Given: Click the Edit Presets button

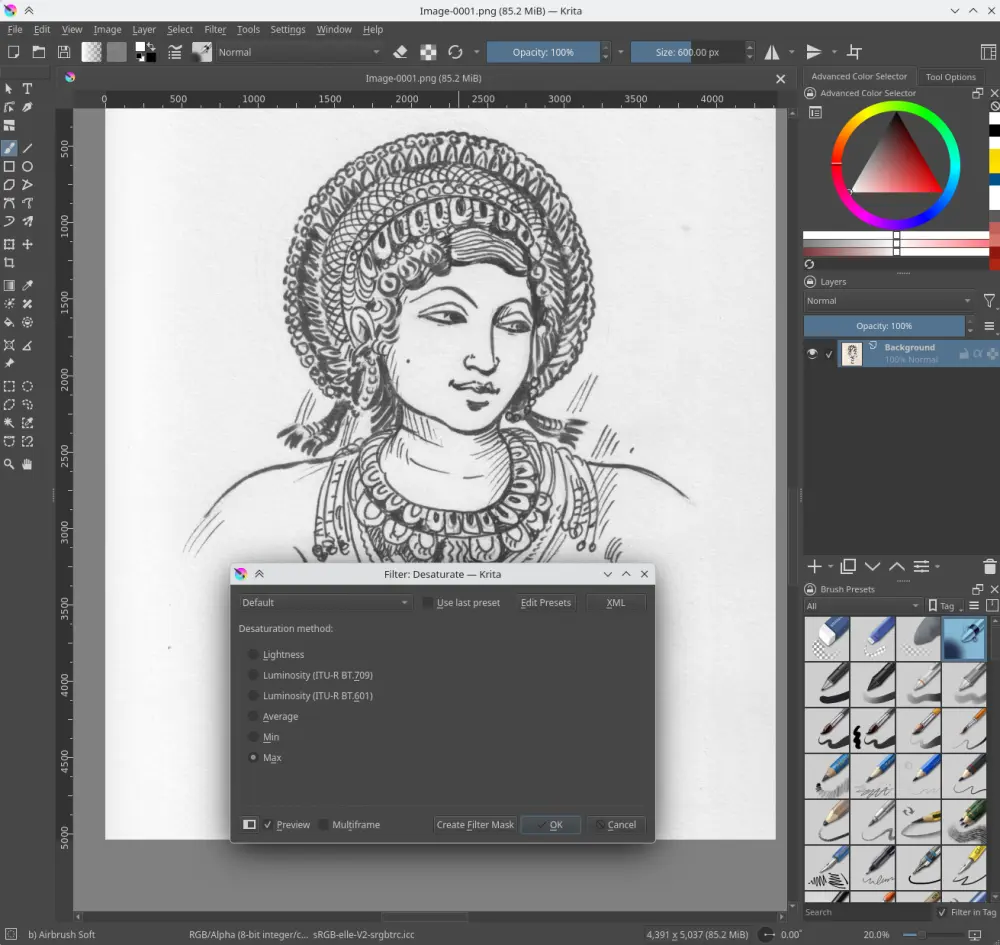Looking at the screenshot, I should click(x=545, y=603).
